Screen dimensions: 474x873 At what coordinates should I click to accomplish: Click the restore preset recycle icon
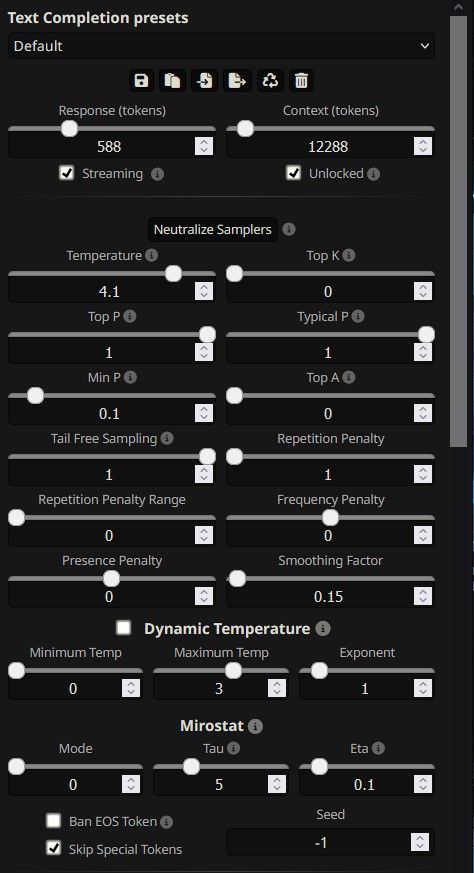[x=270, y=81]
